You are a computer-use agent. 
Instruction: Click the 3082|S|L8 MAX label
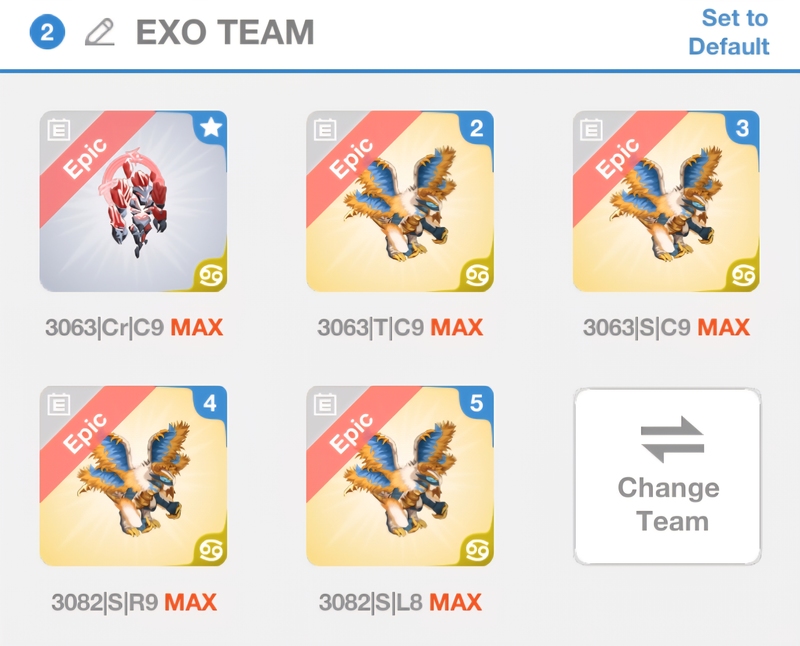(400, 603)
